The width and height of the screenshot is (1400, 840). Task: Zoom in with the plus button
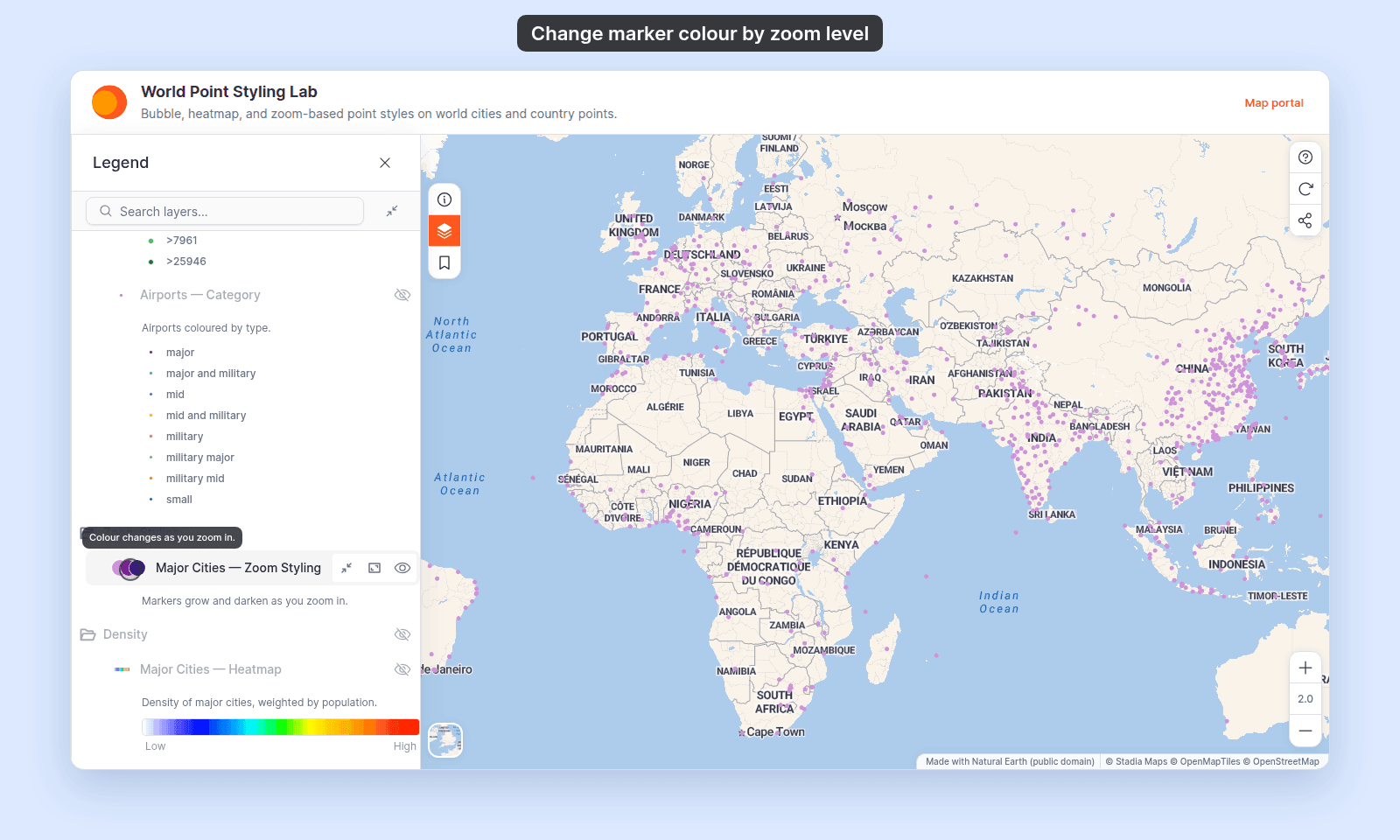pos(1305,668)
